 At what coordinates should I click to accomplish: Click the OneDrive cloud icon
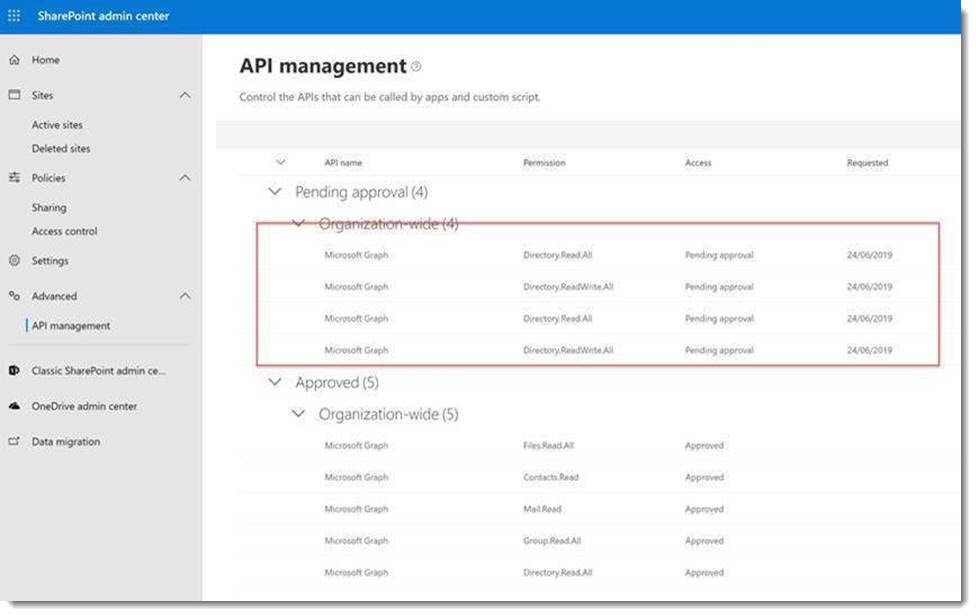click(14, 406)
